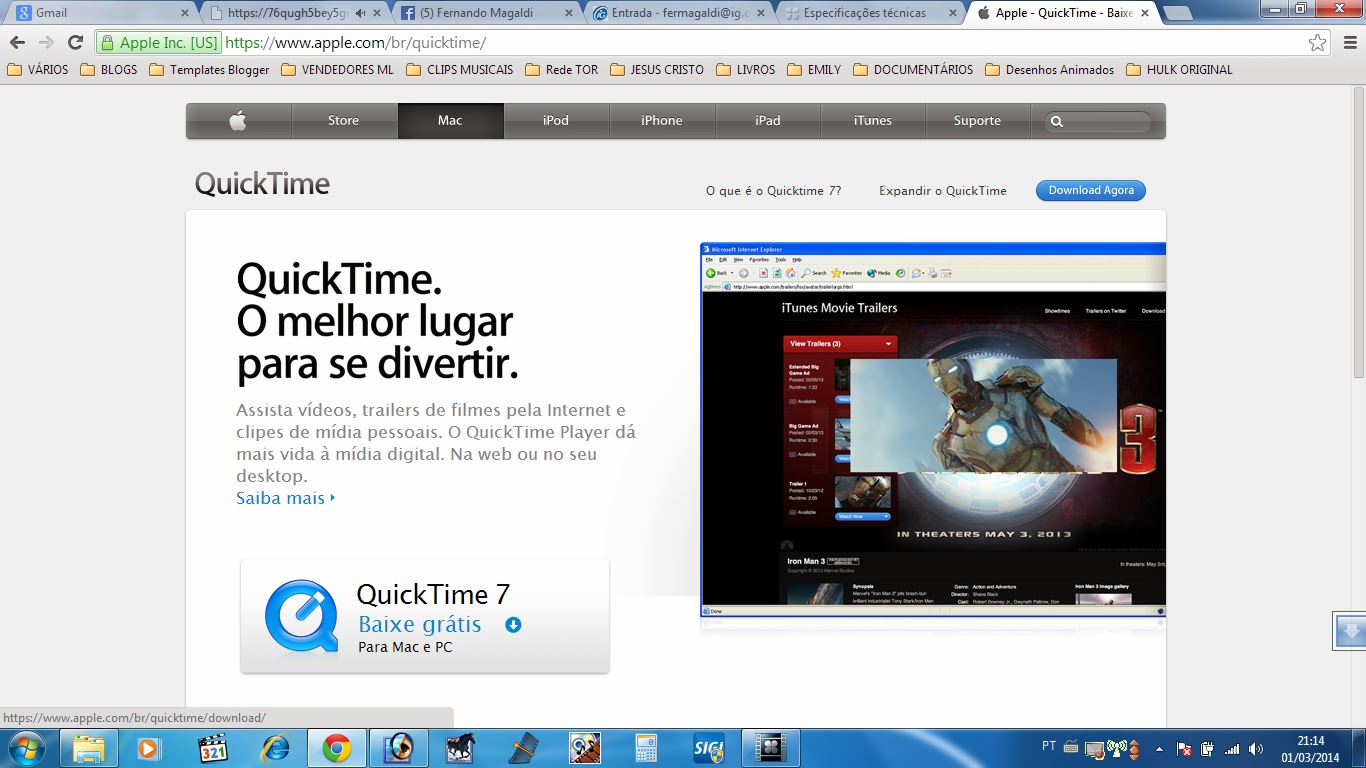Click the Apple logo in the navigation bar
The width and height of the screenshot is (1366, 768).
[238, 121]
